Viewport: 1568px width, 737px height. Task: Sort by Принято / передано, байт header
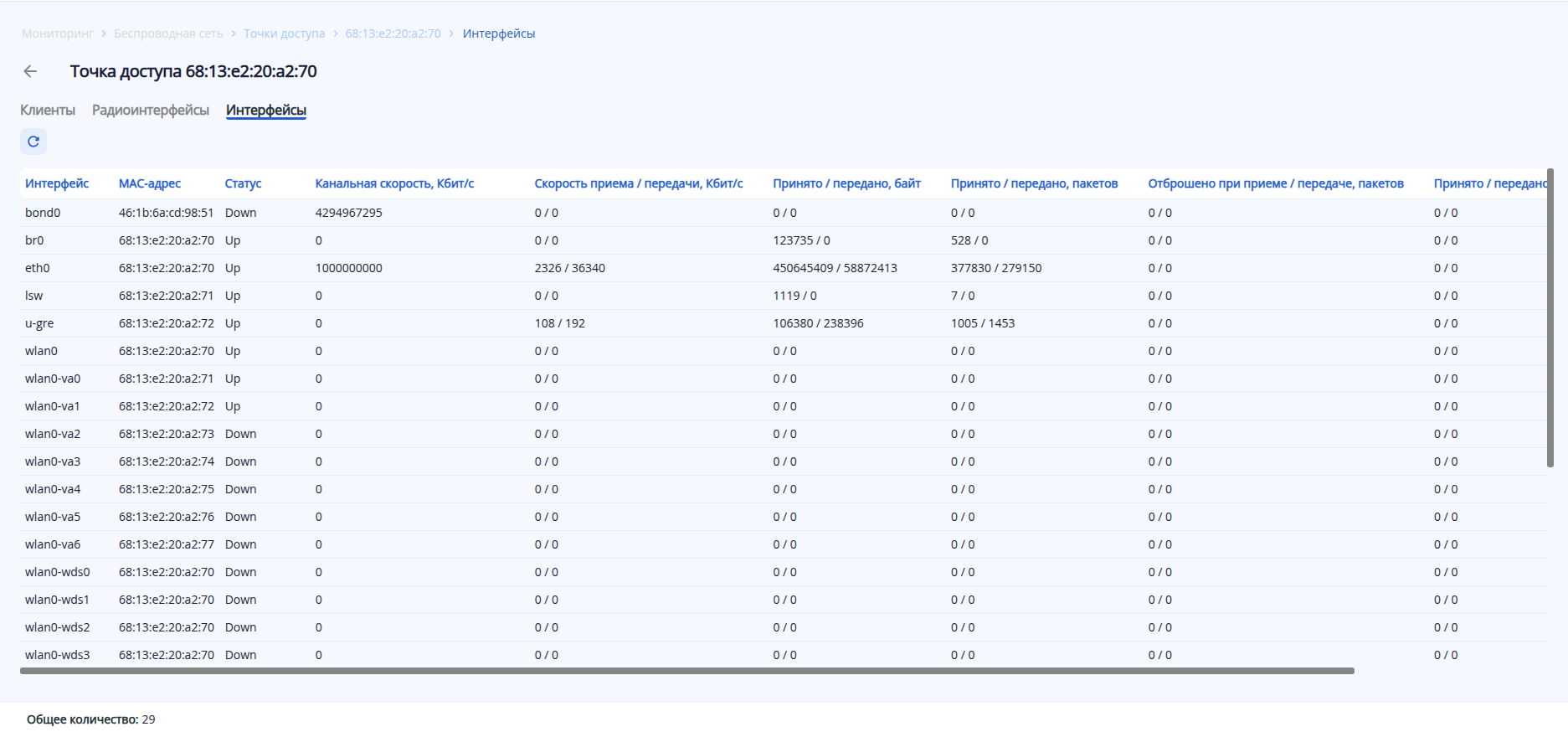pos(846,183)
